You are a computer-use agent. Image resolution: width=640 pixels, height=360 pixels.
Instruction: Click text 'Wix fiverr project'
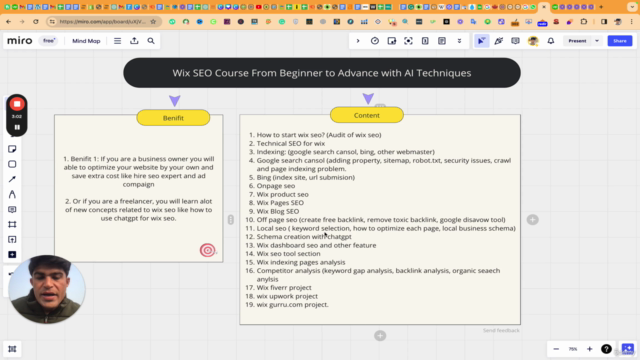point(284,287)
